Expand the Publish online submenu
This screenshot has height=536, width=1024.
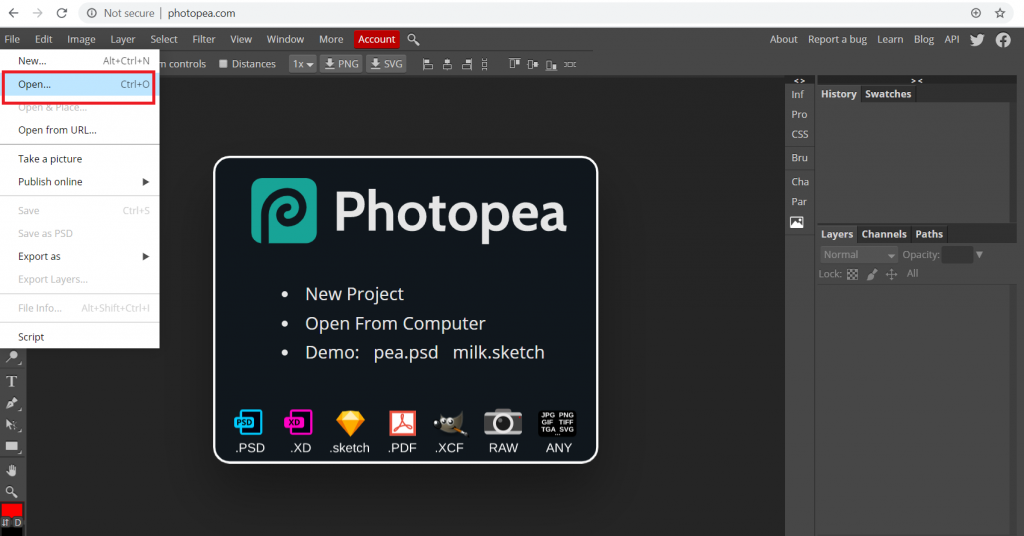(x=80, y=181)
